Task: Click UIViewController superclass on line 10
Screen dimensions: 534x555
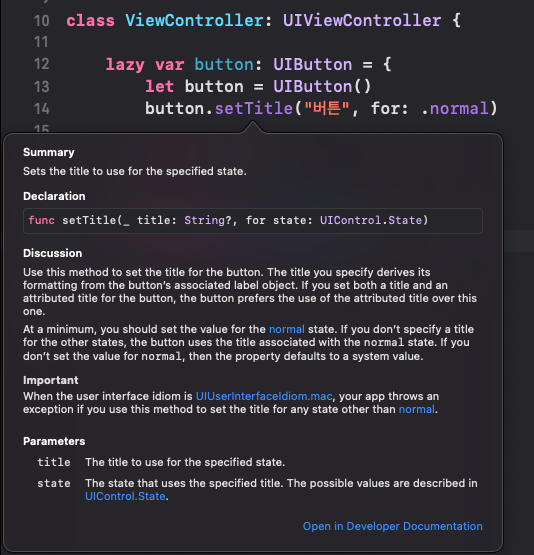Action: 362,20
